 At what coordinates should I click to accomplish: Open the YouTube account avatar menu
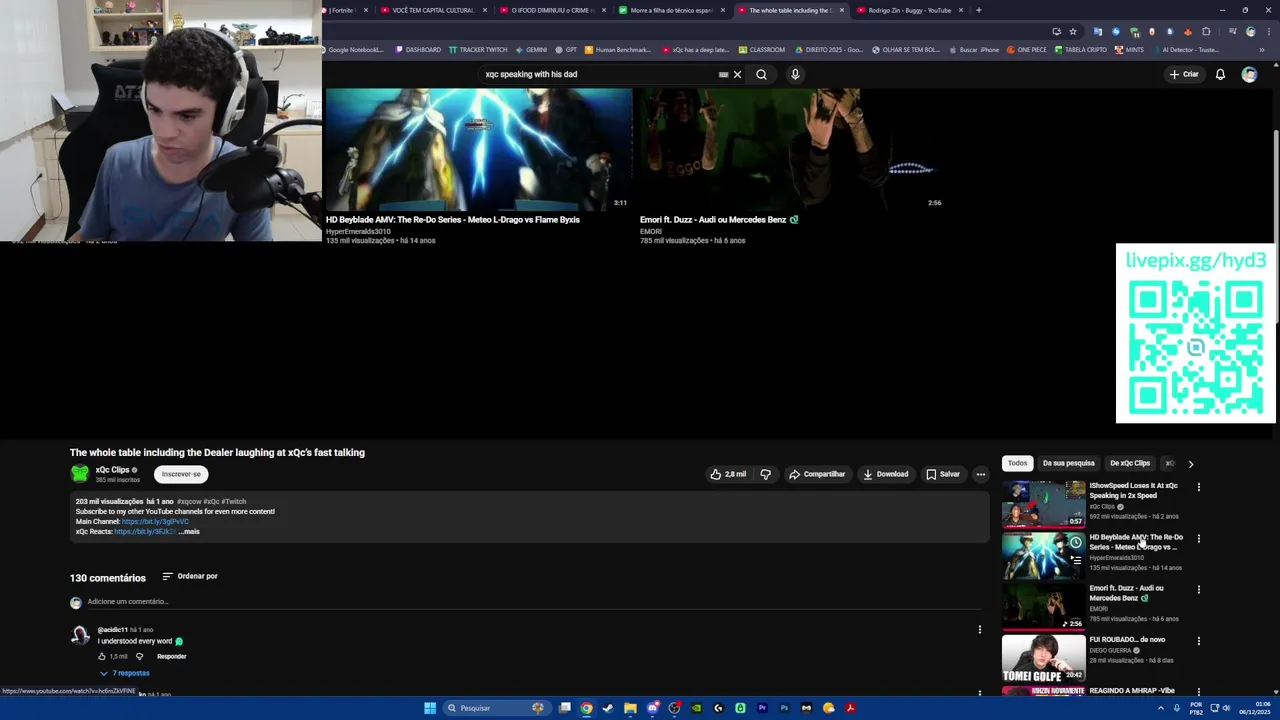pyautogui.click(x=1249, y=74)
